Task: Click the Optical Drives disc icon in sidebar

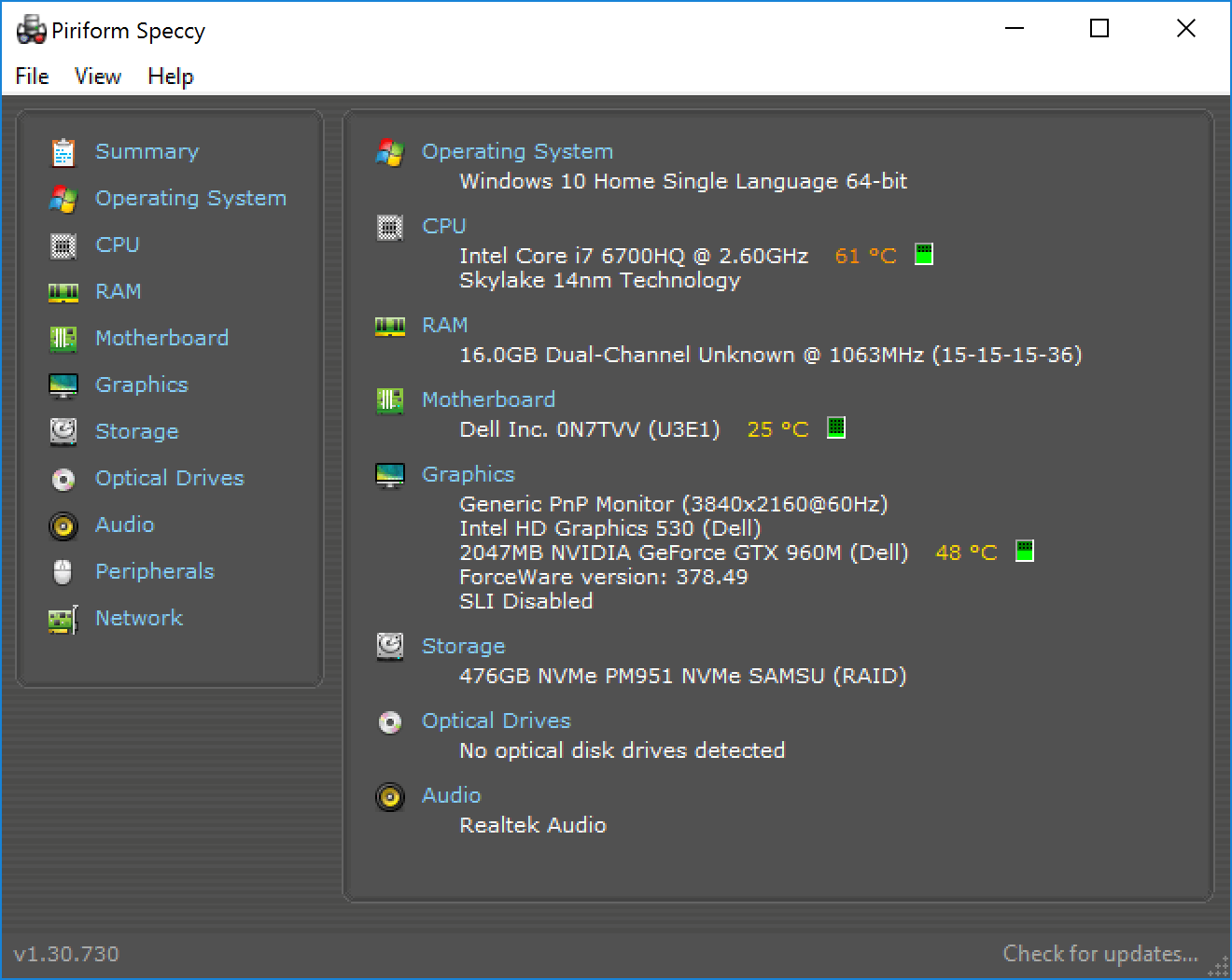Action: [63, 480]
